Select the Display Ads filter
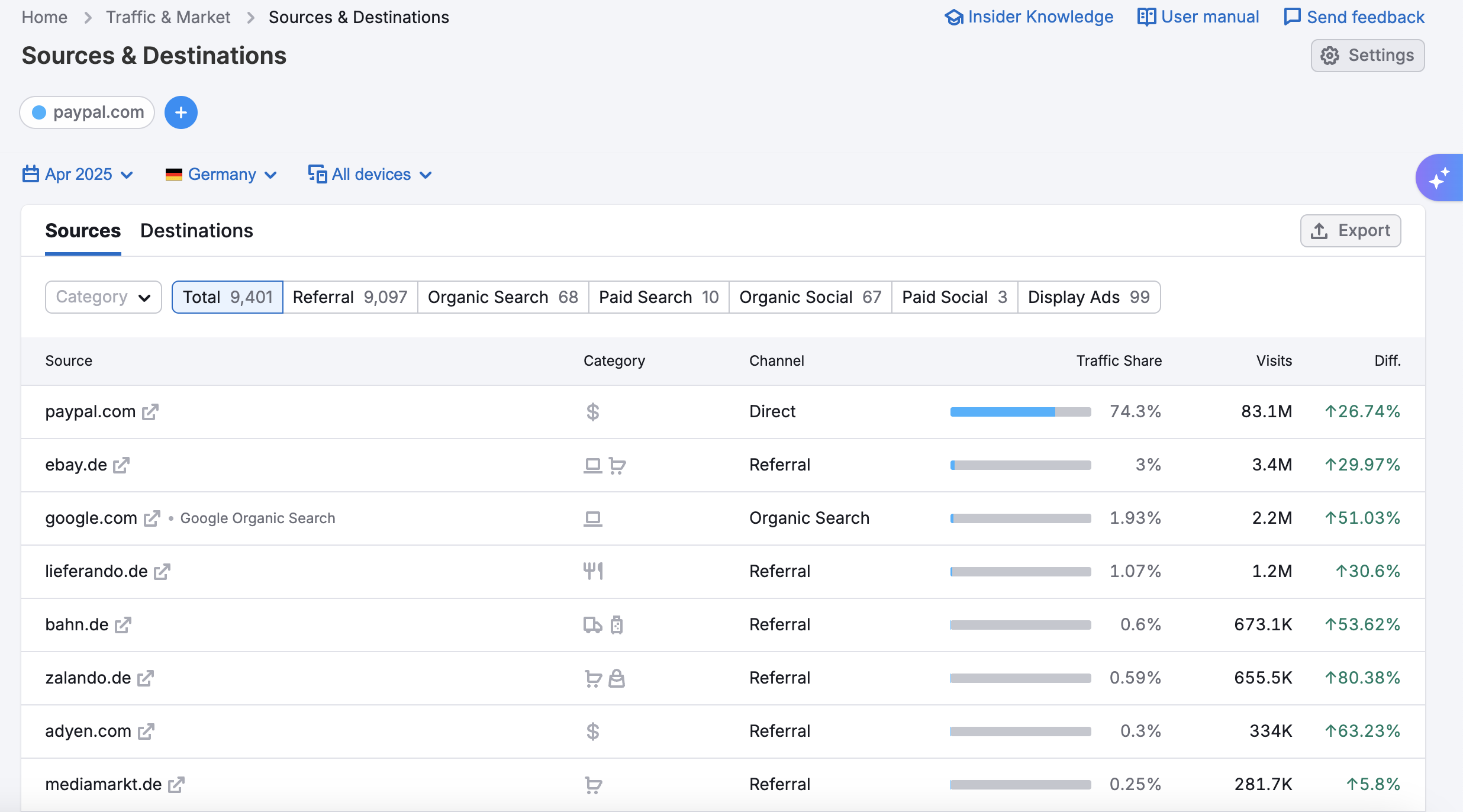This screenshot has height=812, width=1463. (1088, 297)
